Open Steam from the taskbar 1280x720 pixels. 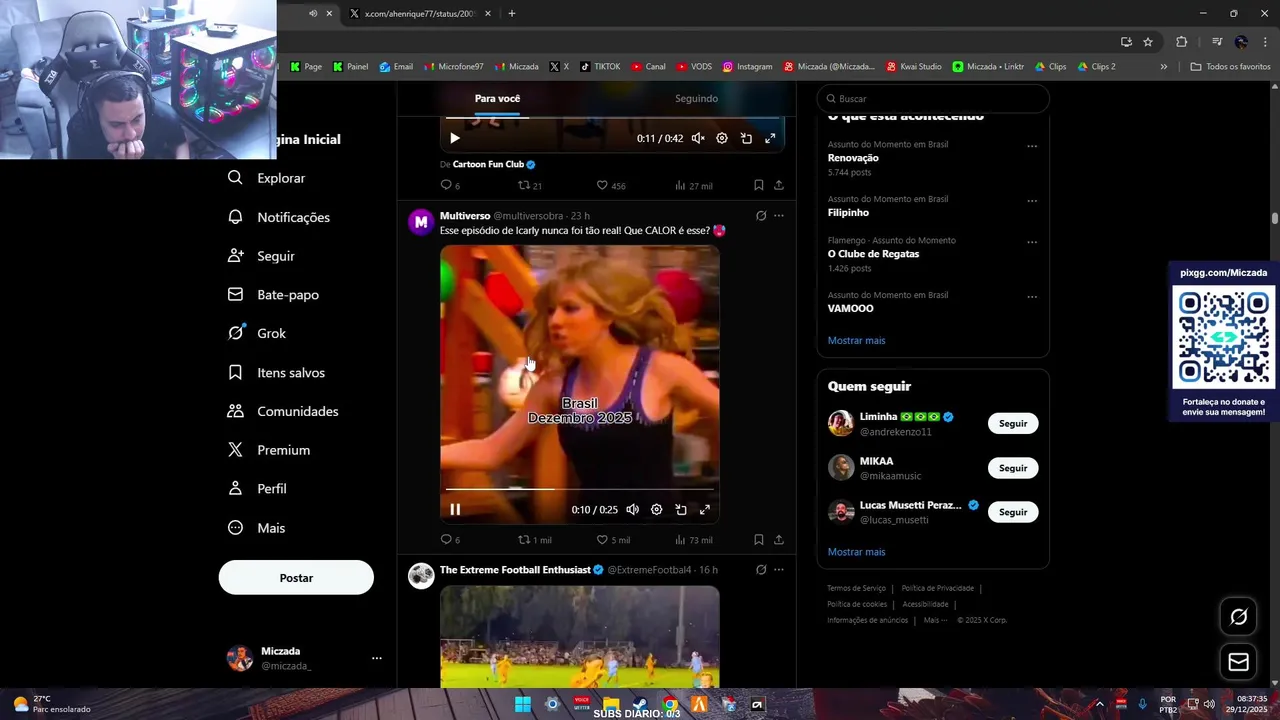click(x=640, y=705)
